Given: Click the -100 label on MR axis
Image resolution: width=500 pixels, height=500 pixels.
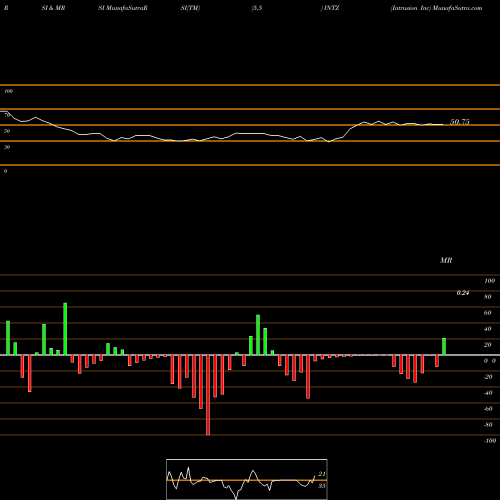Looking at the screenshot, I should [x=490, y=441].
